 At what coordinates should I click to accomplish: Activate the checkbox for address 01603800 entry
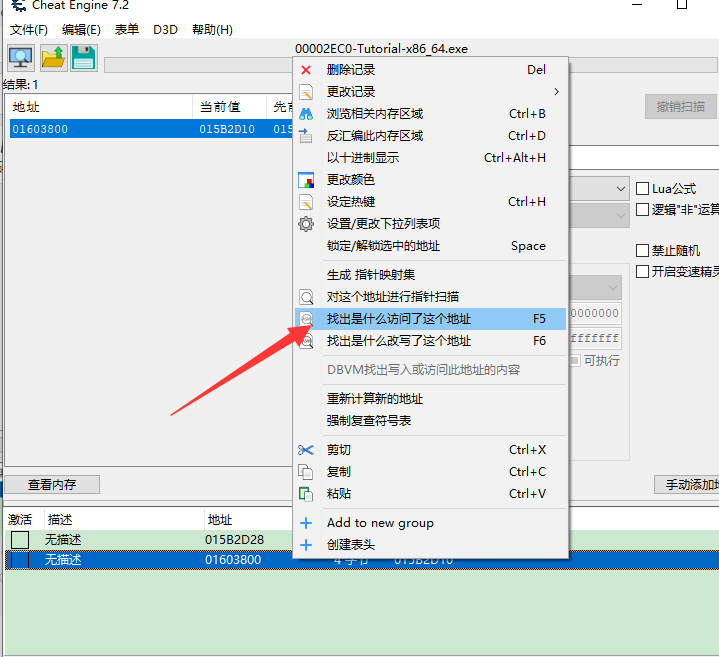pyautogui.click(x=20, y=560)
